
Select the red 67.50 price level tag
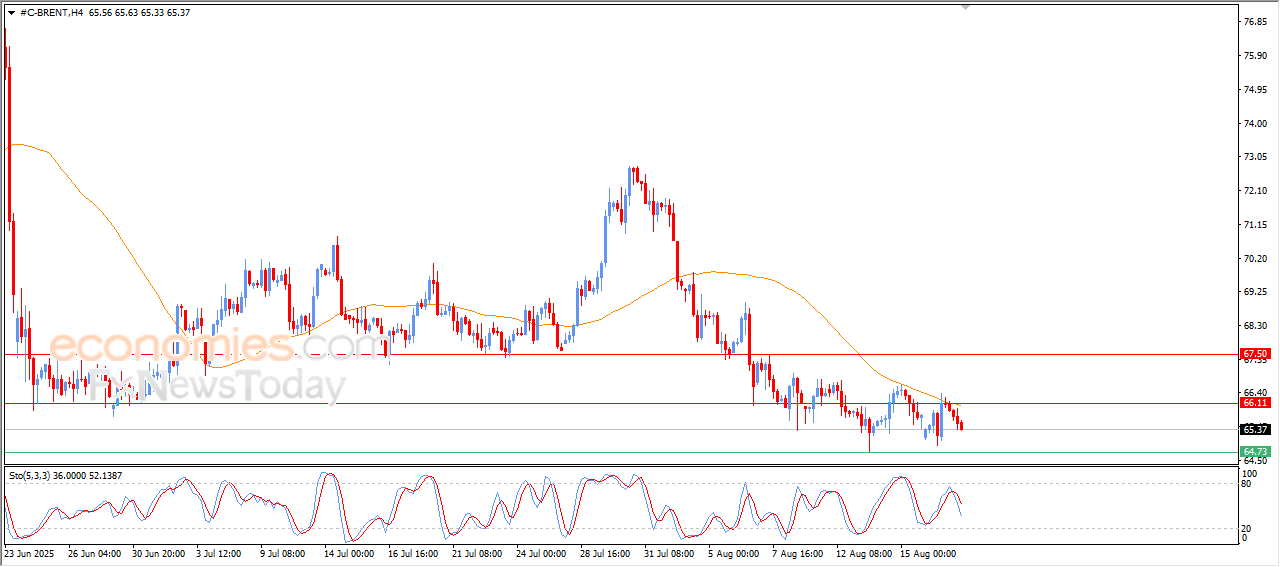pos(1255,354)
